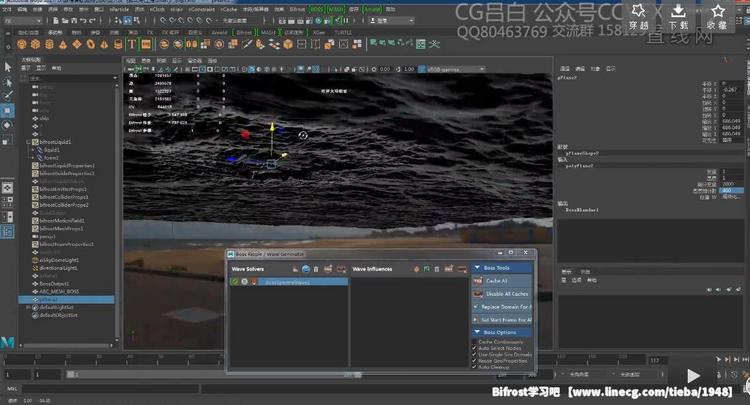Activate the Move tool in the toolbox
750x405 pixels.
[8, 110]
